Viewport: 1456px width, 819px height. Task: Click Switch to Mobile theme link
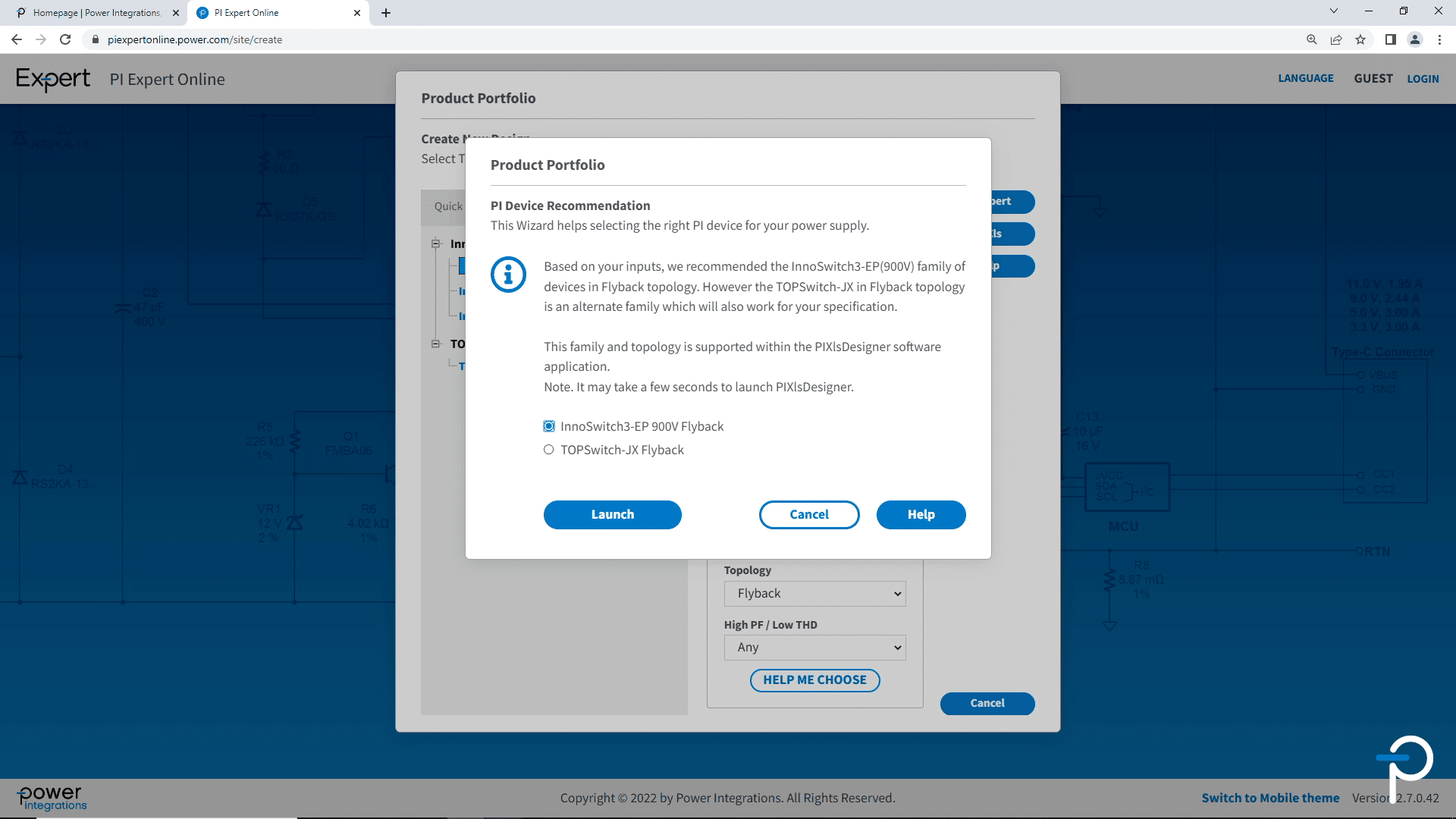click(x=1270, y=798)
